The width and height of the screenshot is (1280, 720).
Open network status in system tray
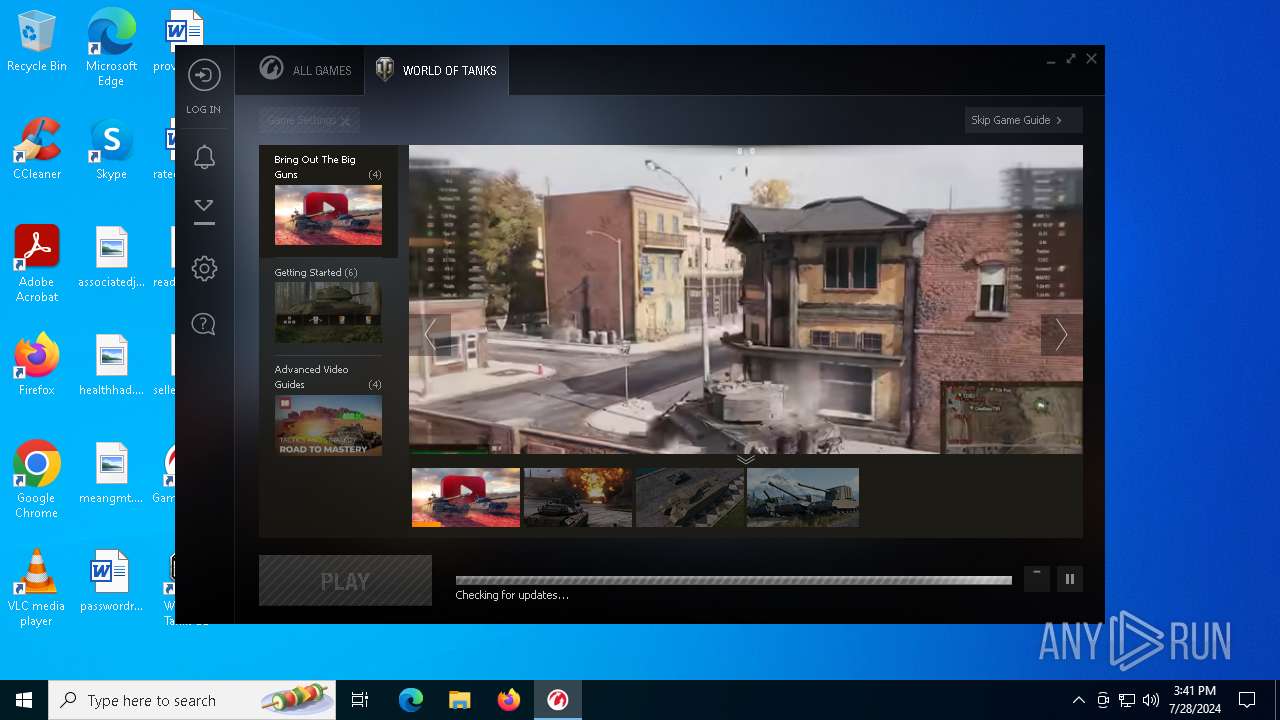click(1127, 700)
